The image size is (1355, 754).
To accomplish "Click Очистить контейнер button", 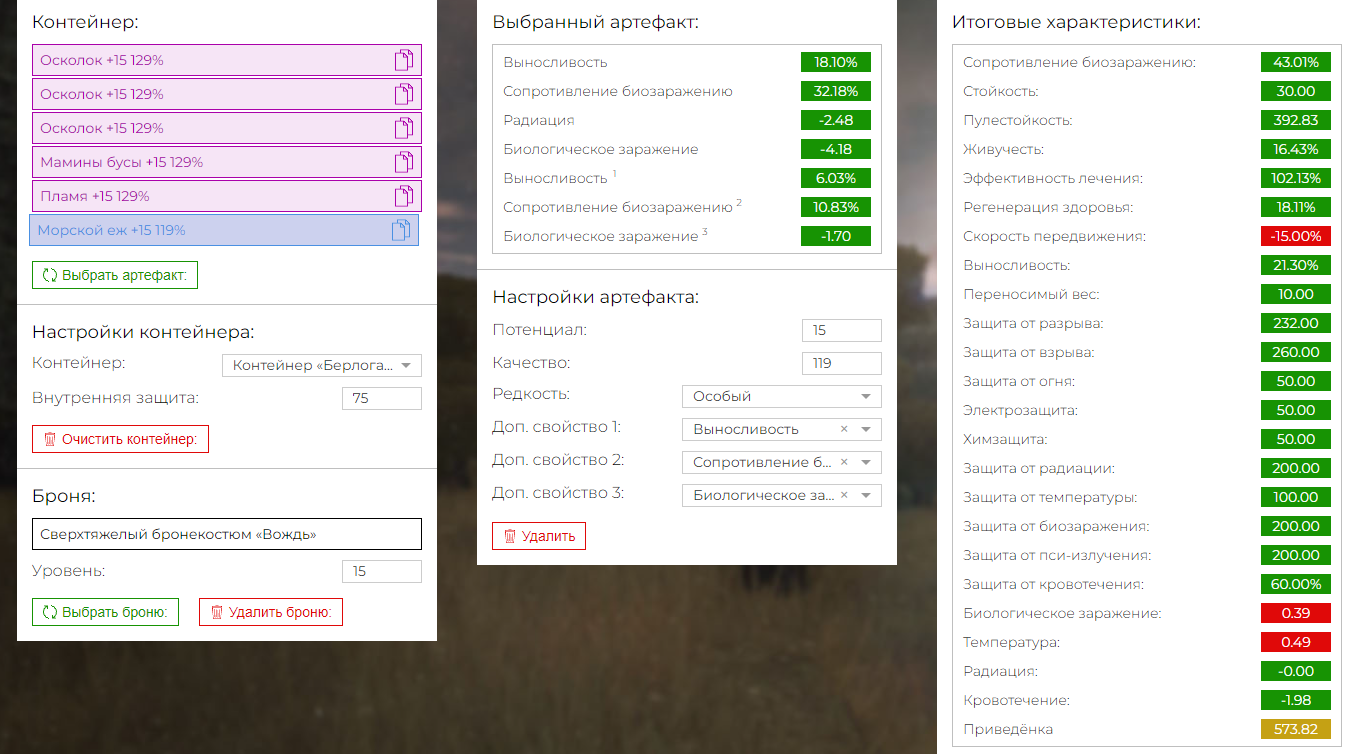I will point(120,439).
